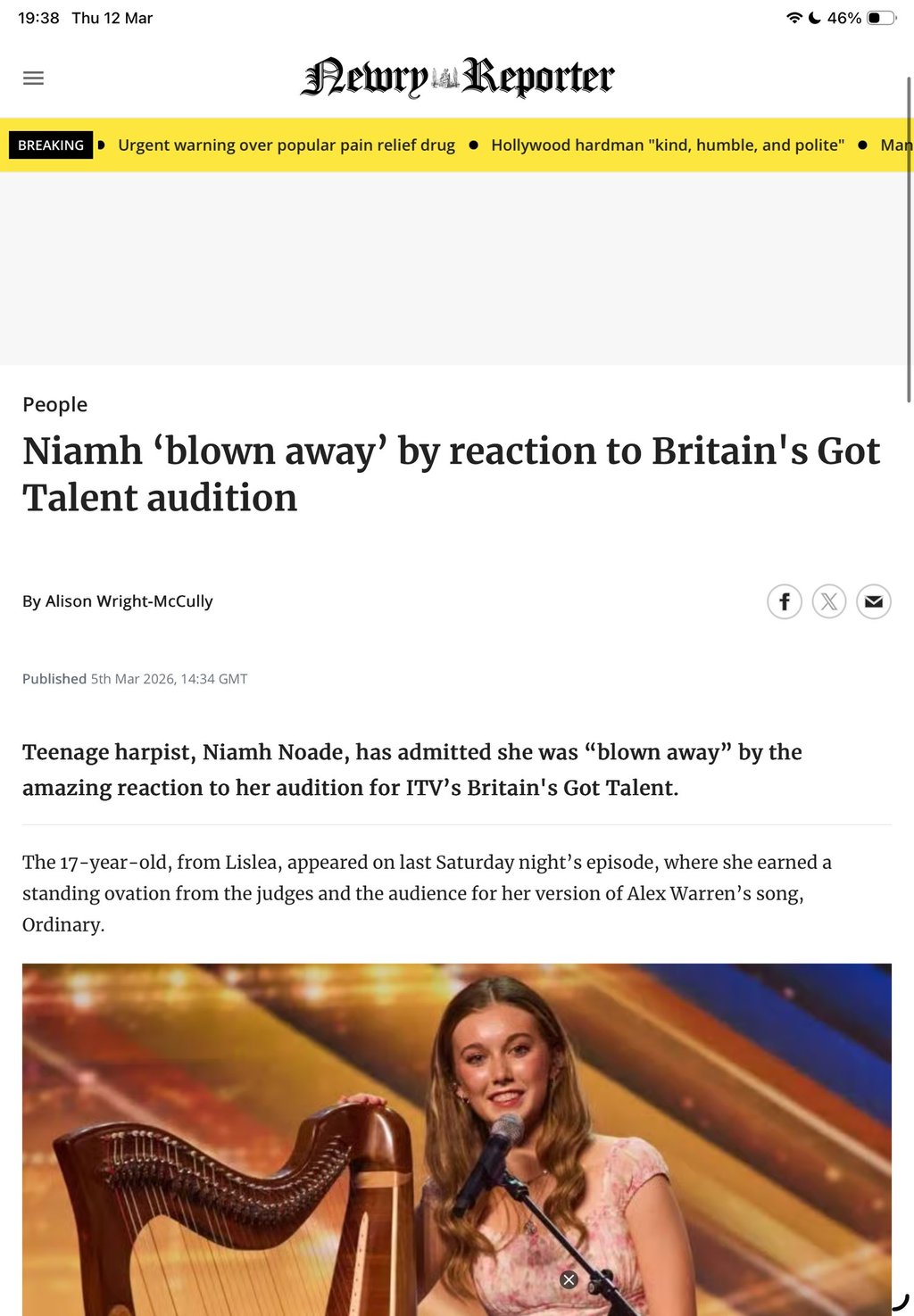This screenshot has height=1316, width=914.
Task: Click the page scrollbar on right edge
Action: click(x=909, y=239)
